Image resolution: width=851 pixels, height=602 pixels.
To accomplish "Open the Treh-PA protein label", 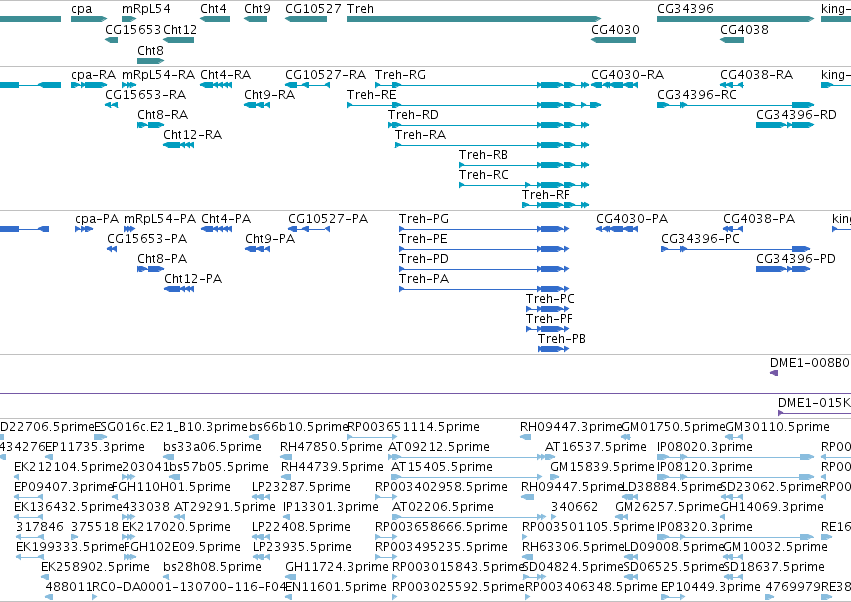I will [x=424, y=279].
